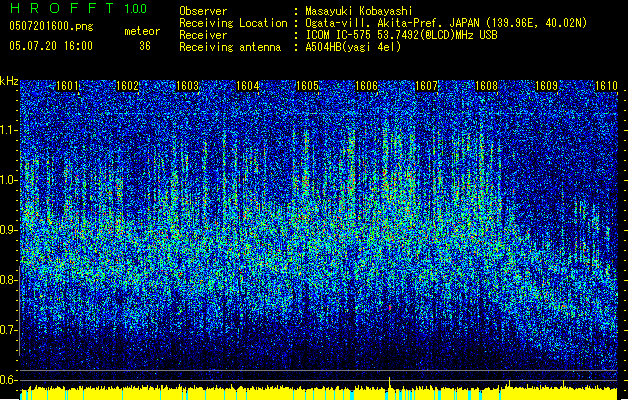Click the 0.8 kHz frequency label
629x400 pixels.
click(x=9, y=280)
